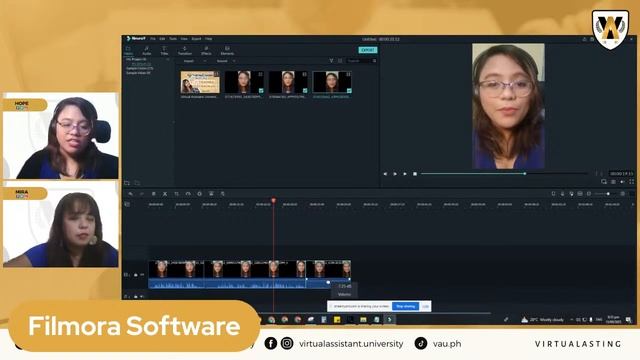Click the speed icon in timeline toolbar
This screenshot has height=360, width=640.
click(188, 194)
